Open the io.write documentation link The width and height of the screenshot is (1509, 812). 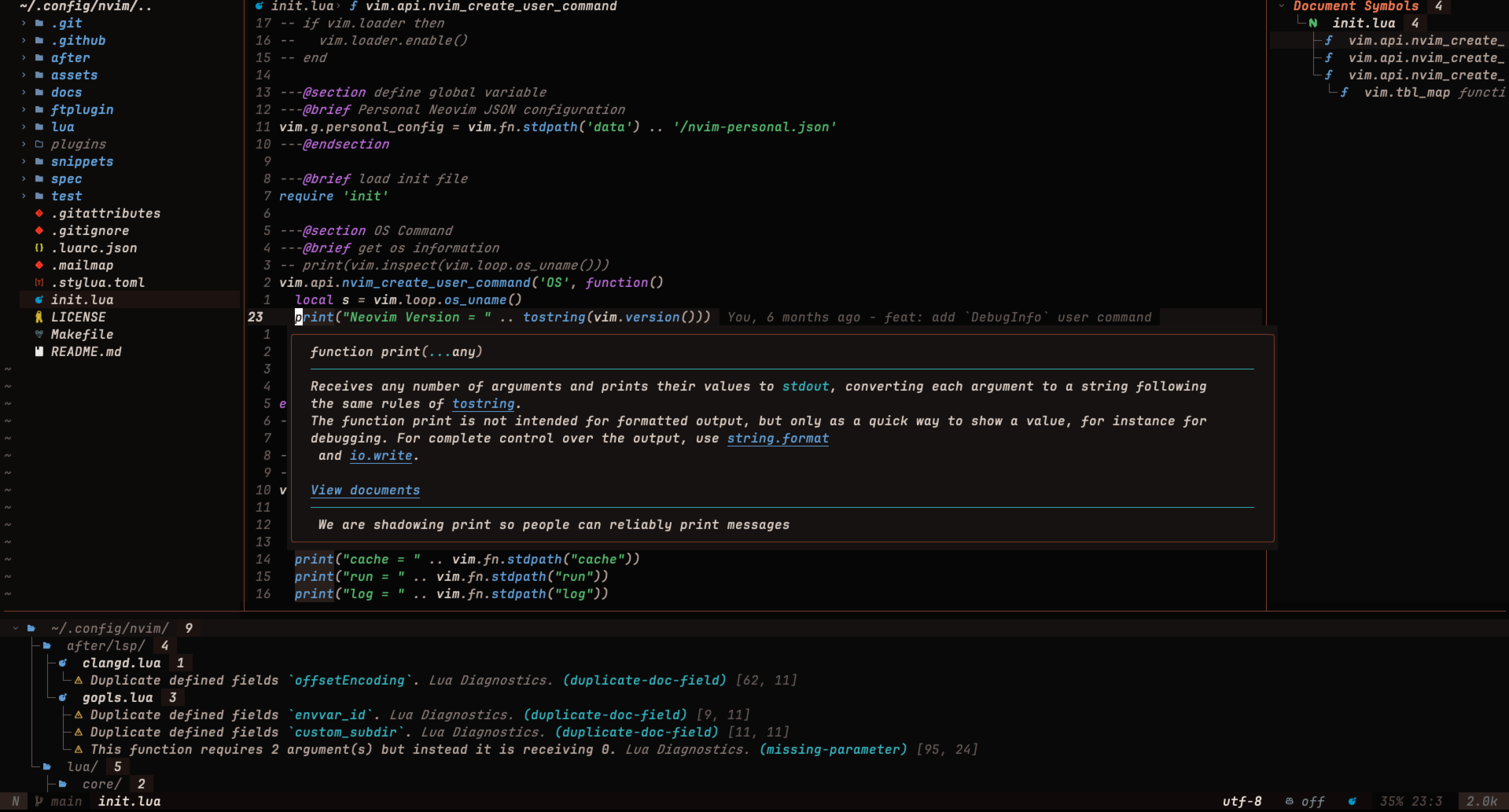381,456
